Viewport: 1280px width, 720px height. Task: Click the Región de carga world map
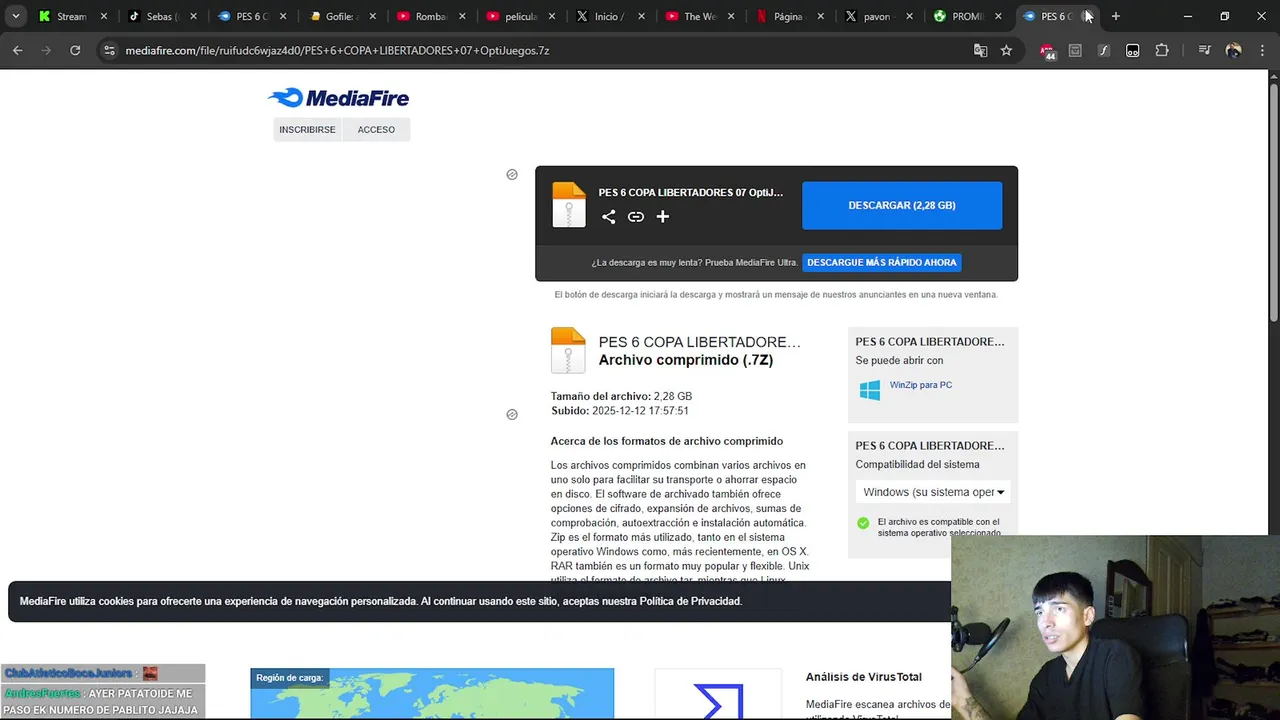pos(432,694)
